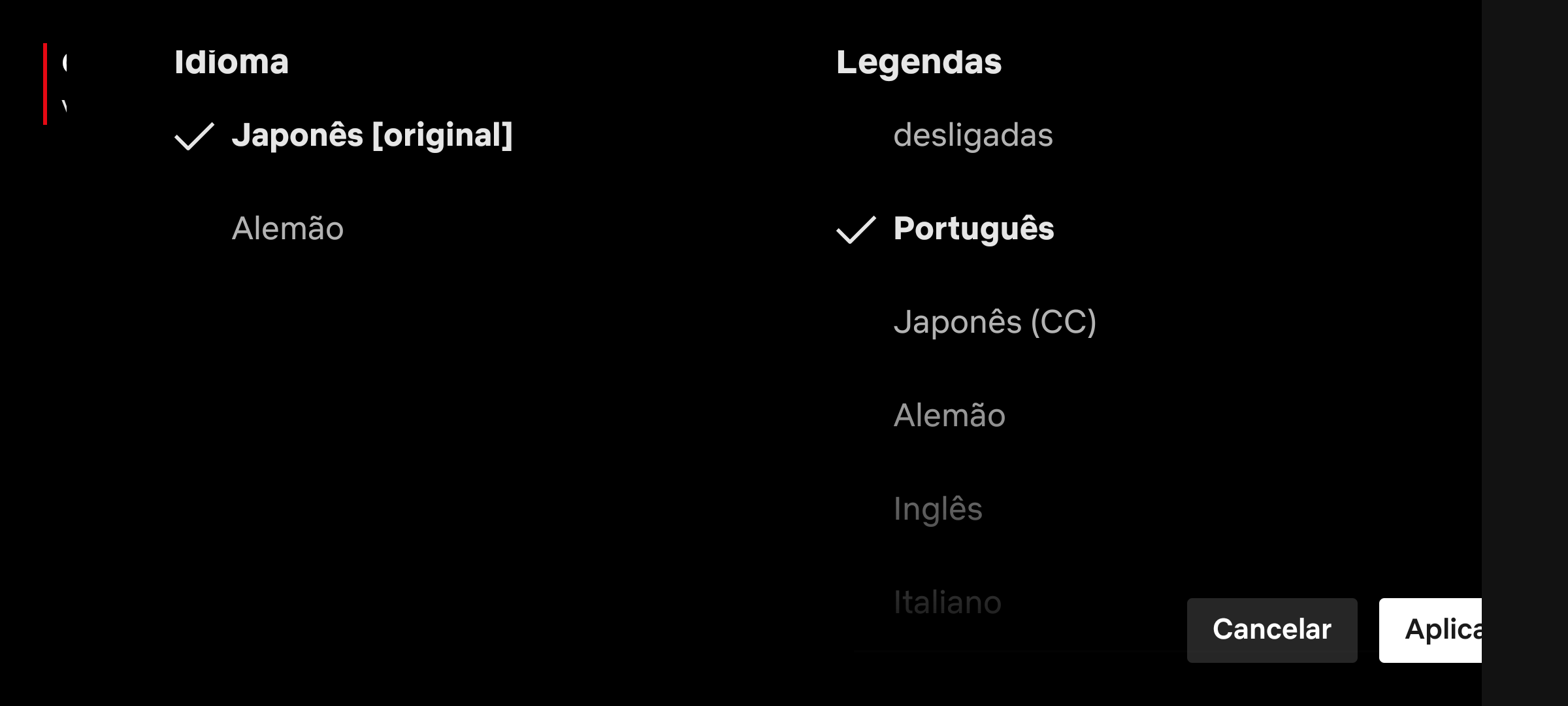
Task: Pick Alemão subtitles under Legendas
Action: (949, 416)
